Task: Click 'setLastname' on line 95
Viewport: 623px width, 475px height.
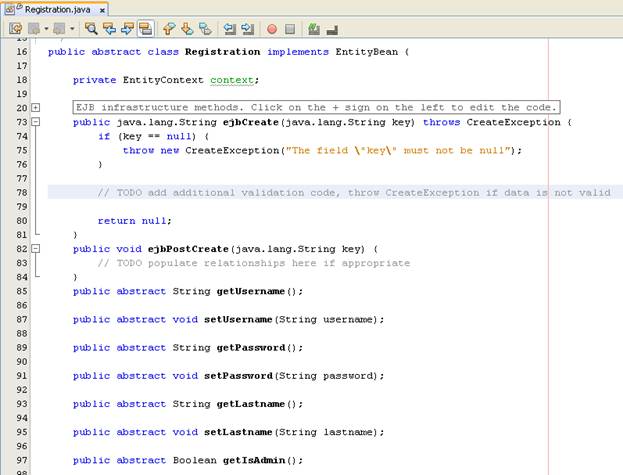Action: coord(238,432)
